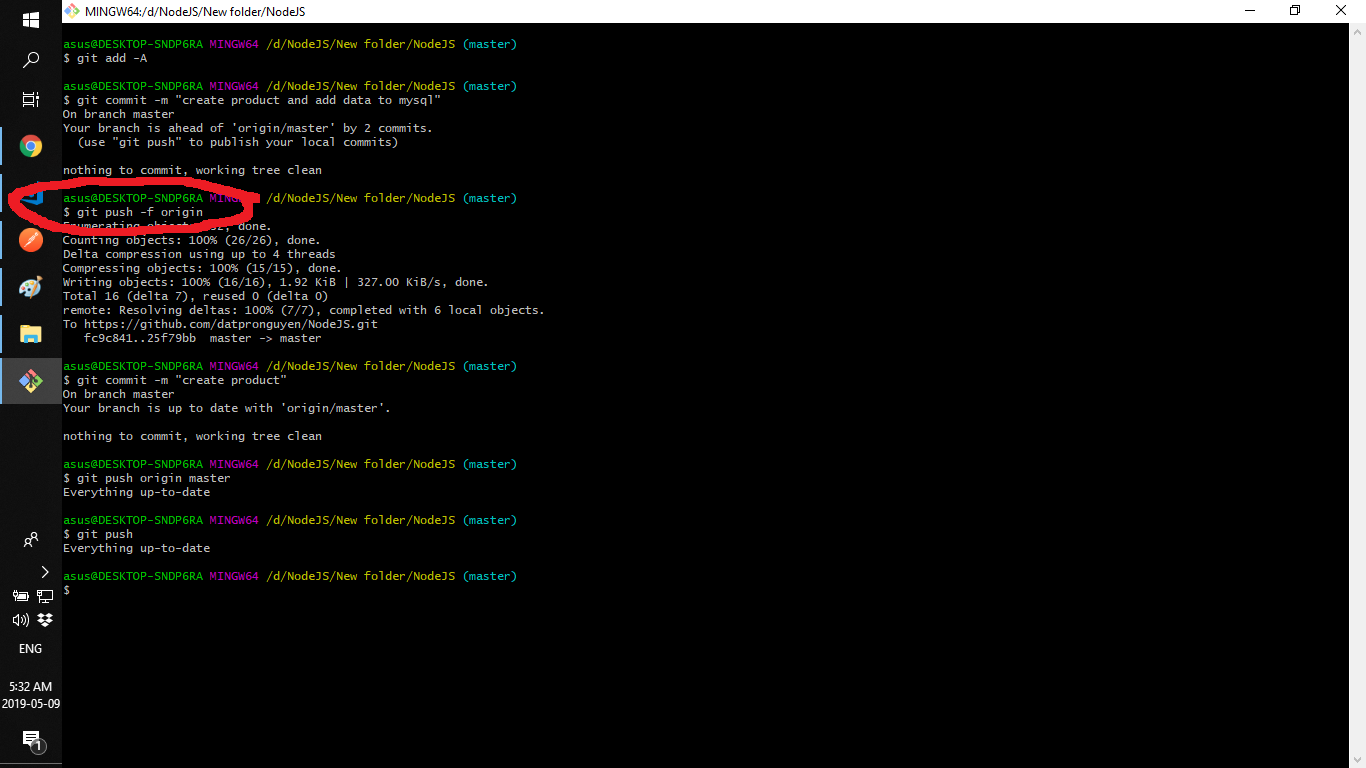This screenshot has width=1366, height=768.
Task: Open network settings tray icon
Action: pyautogui.click(x=45, y=596)
